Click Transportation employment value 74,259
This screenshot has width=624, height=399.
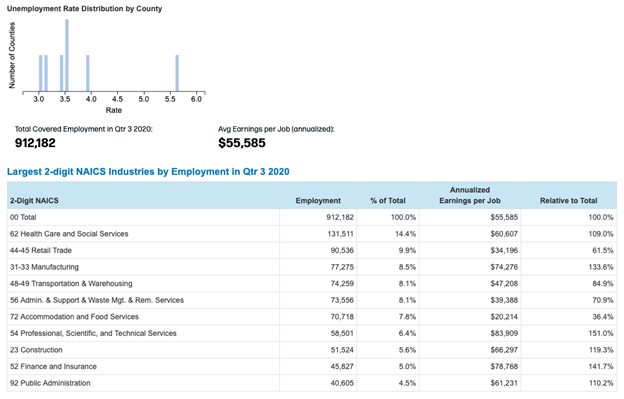[x=342, y=284]
